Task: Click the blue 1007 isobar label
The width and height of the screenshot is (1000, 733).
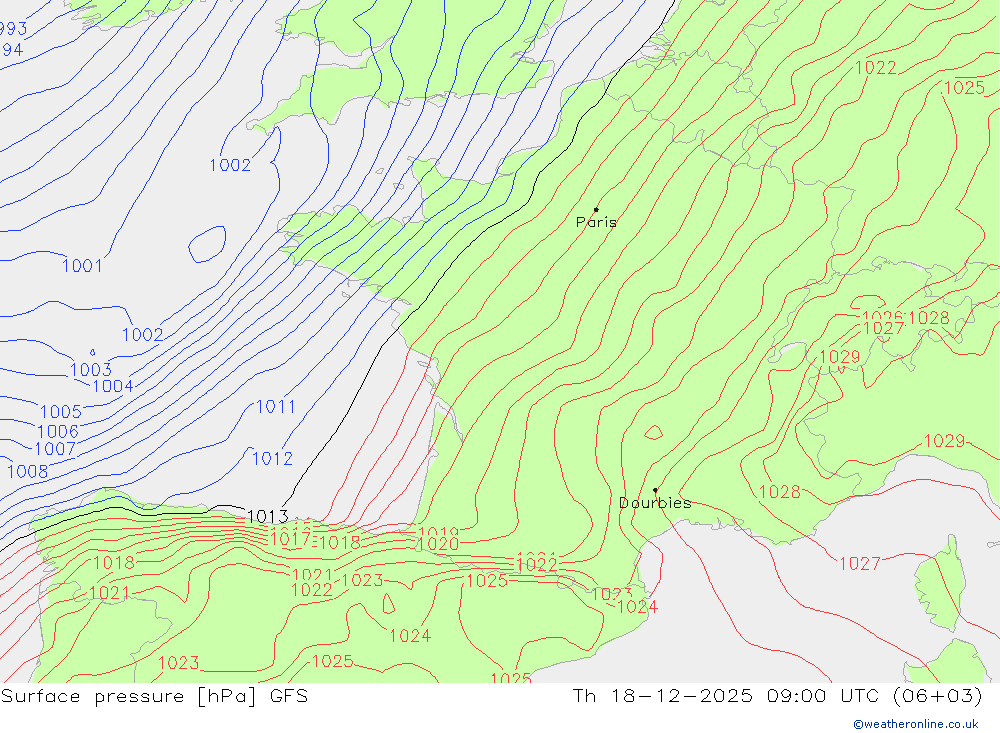Action: point(55,449)
